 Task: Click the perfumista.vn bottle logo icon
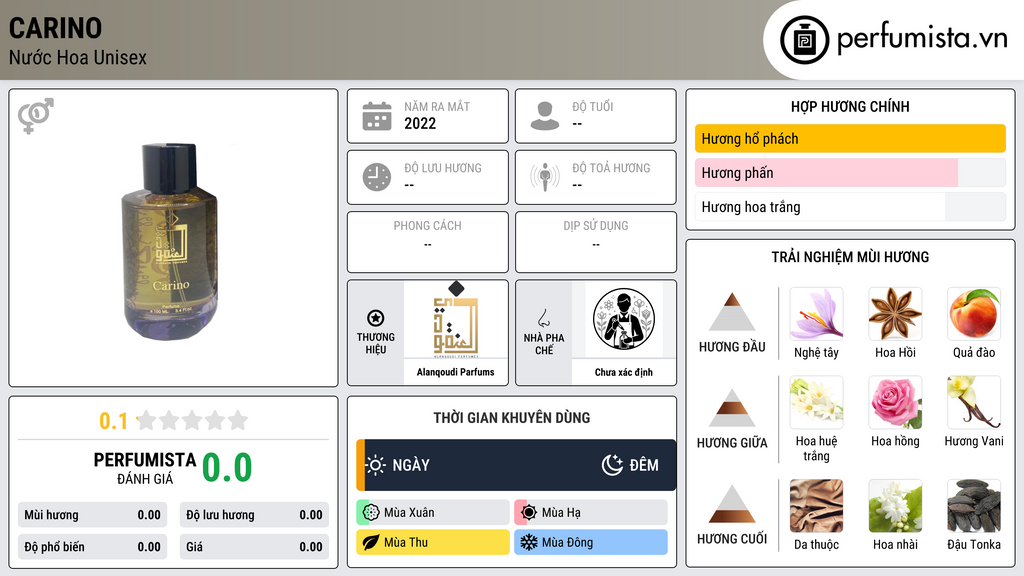(x=804, y=40)
